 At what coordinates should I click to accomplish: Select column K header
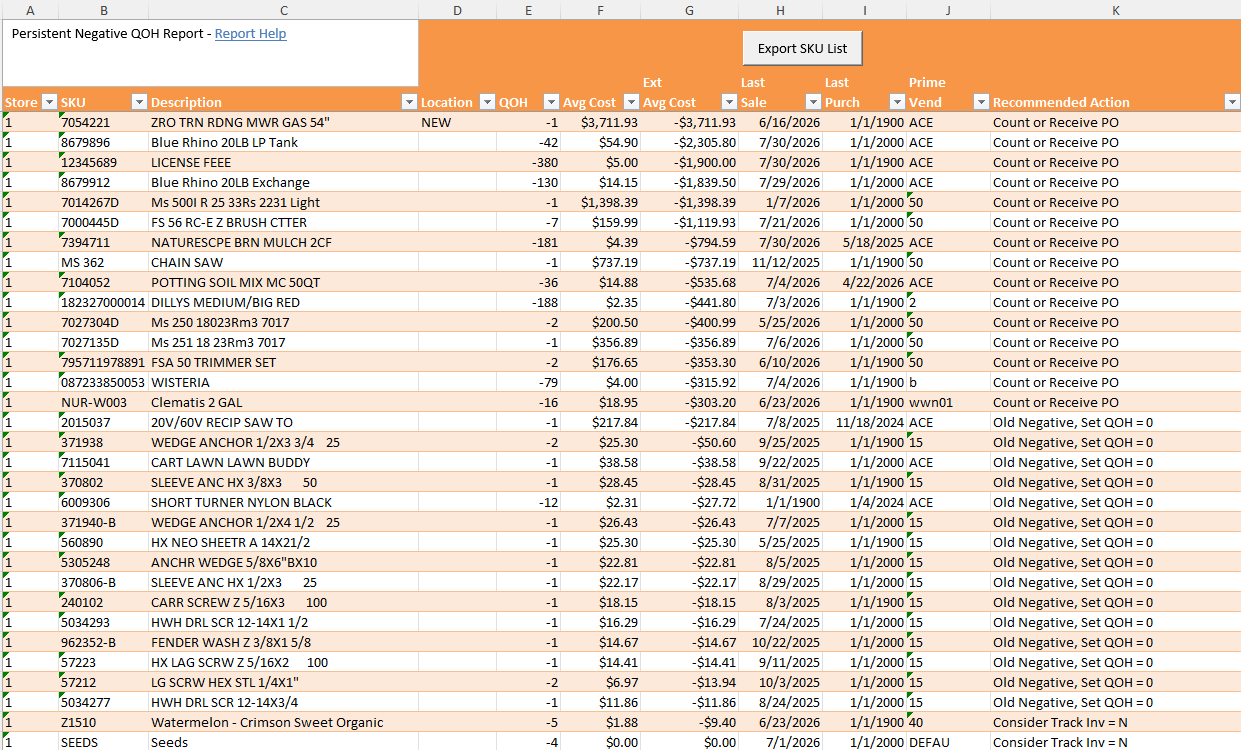coord(1115,10)
